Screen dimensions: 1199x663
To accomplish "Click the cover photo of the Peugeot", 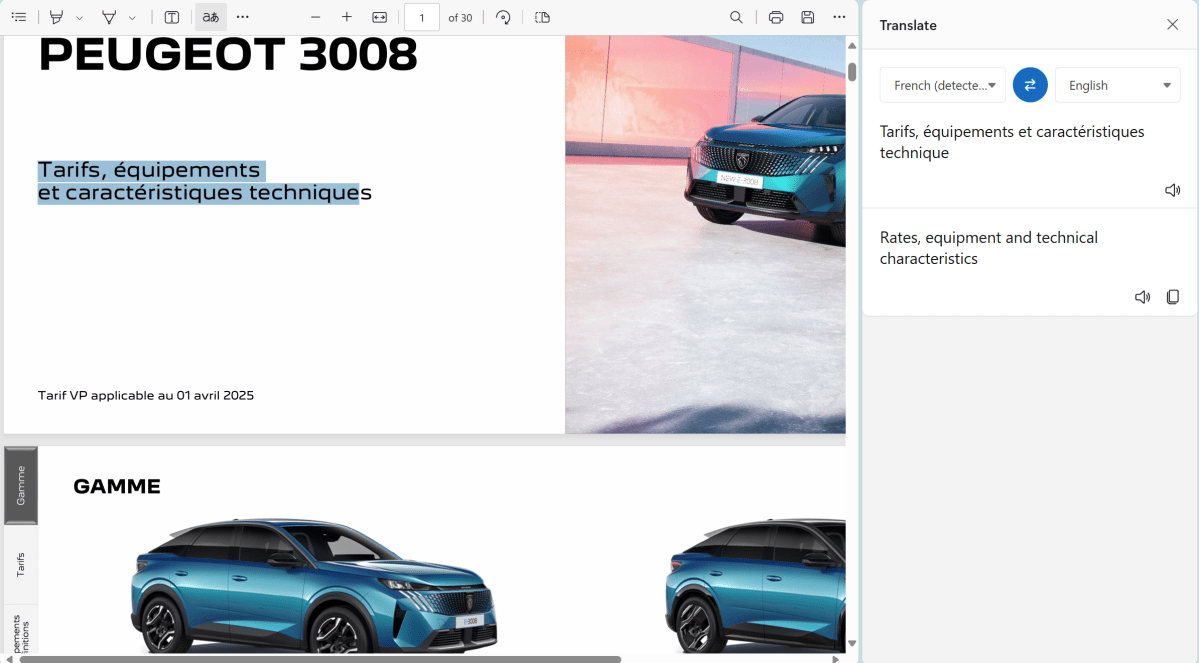I will 705,235.
